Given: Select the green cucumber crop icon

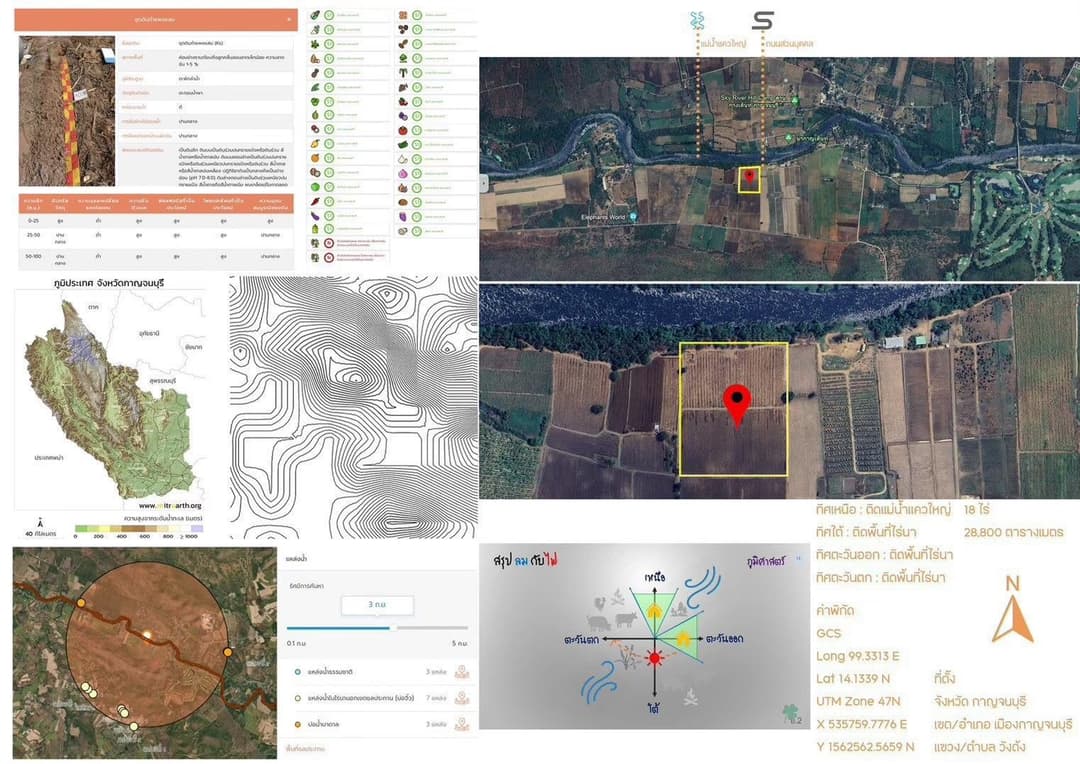Looking at the screenshot, I should coord(403,145).
